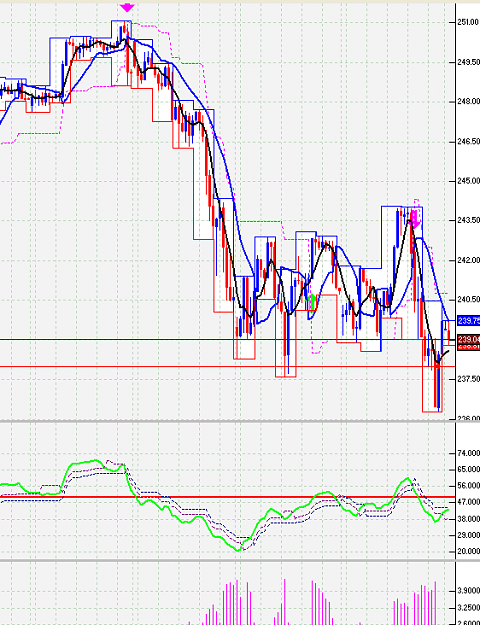Select the 243.50 price axis label

coord(468,220)
